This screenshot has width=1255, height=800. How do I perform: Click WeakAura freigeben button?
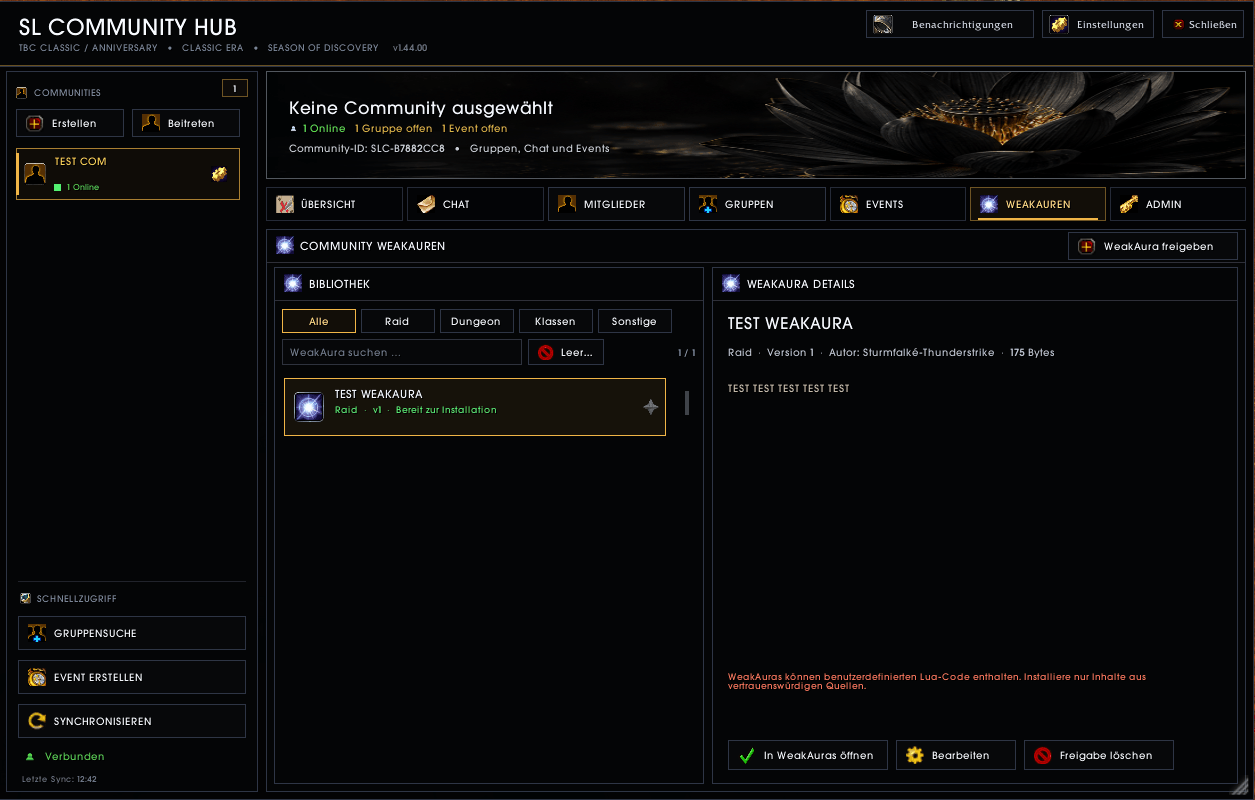(x=1153, y=246)
